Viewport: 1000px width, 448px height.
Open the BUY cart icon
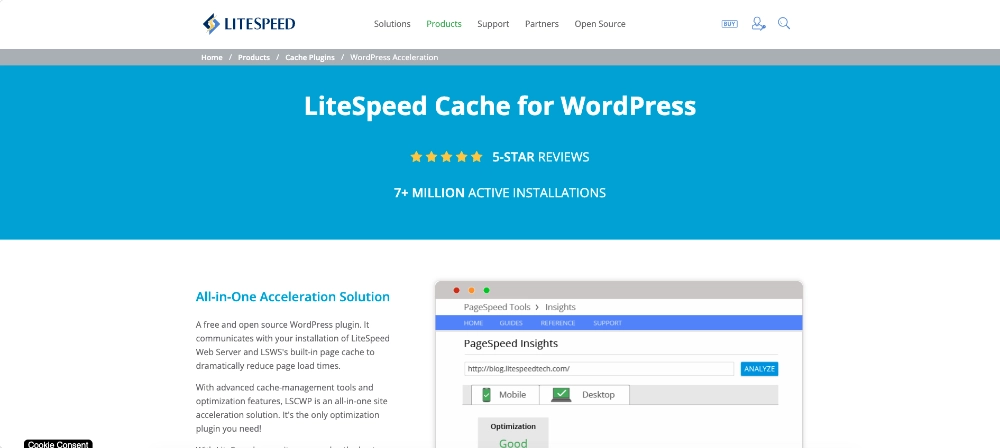coord(730,24)
